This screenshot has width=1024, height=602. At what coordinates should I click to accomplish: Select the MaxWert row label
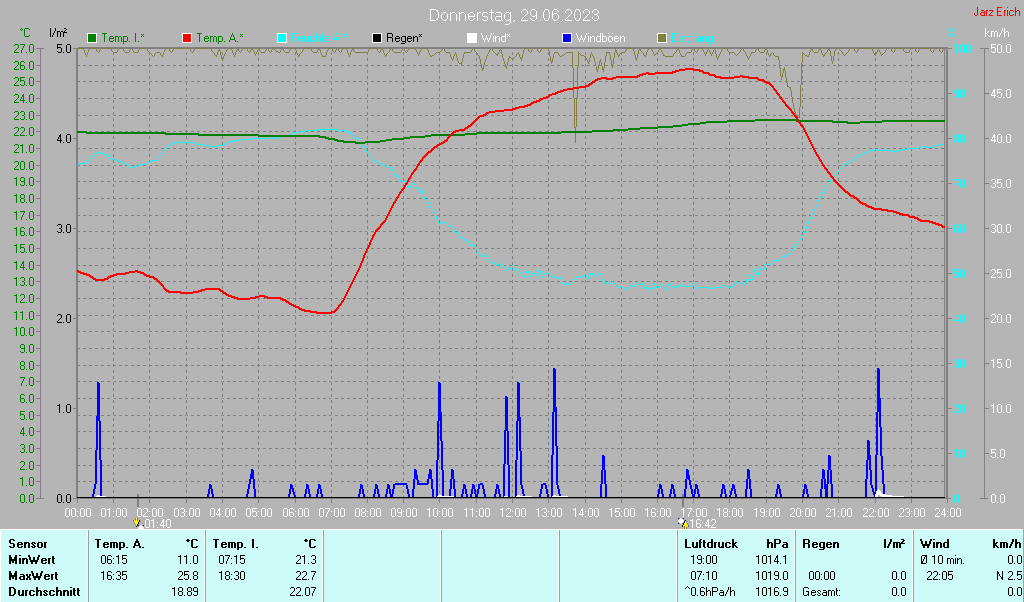pyautogui.click(x=33, y=576)
